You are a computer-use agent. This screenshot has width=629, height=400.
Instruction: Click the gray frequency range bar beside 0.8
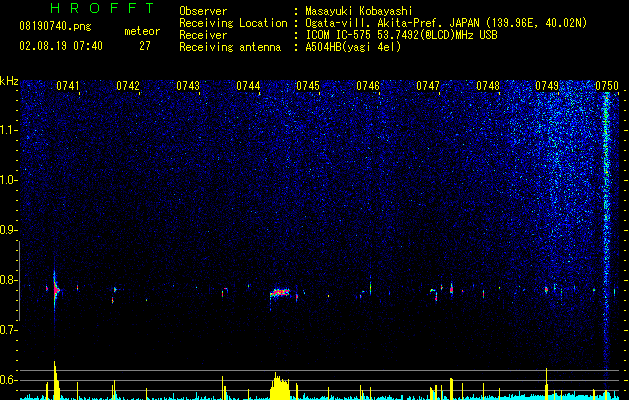tap(20, 281)
